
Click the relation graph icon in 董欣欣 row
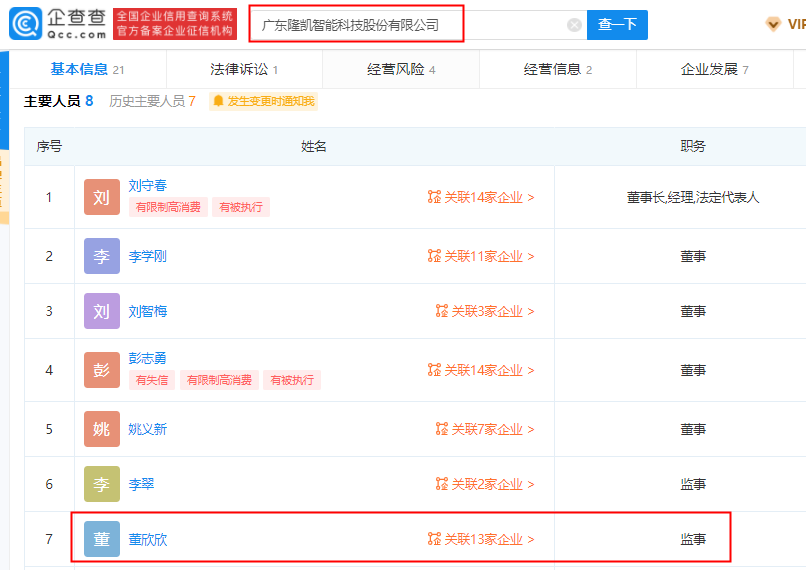click(434, 539)
